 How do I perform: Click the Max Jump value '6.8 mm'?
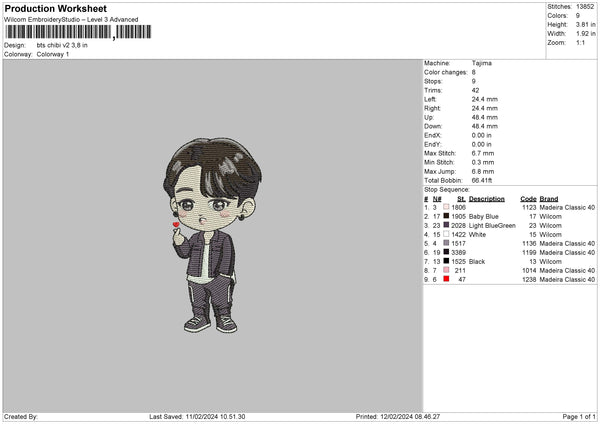[483, 171]
